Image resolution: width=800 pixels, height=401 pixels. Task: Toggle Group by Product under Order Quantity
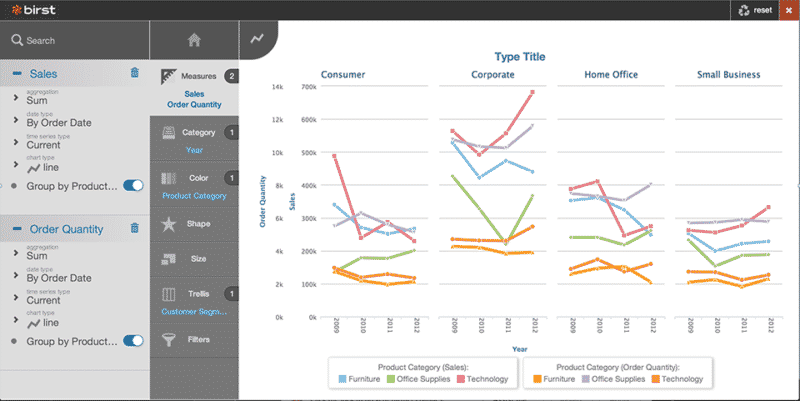pos(133,339)
